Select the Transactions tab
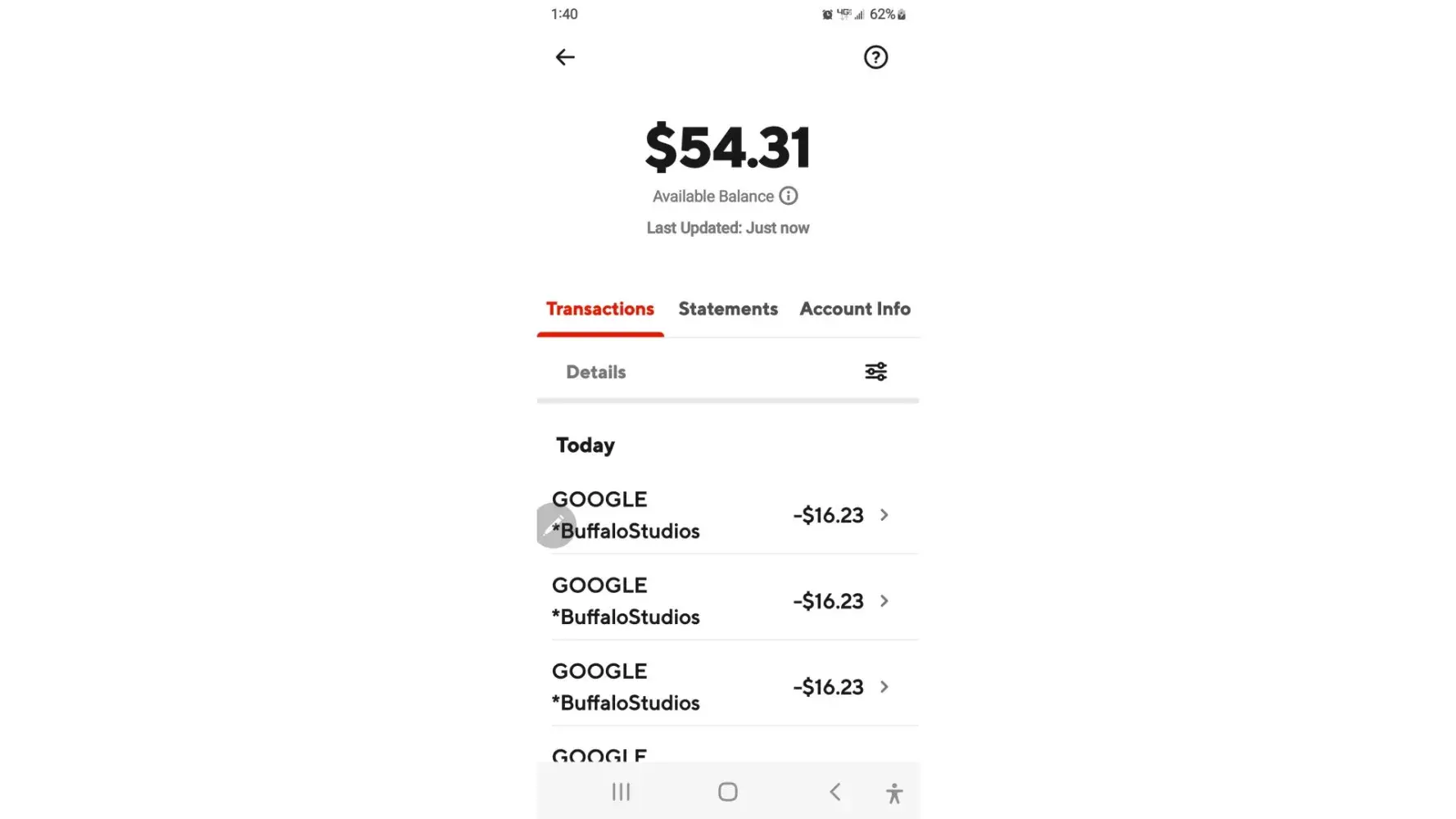The height and width of the screenshot is (819, 1456). point(600,310)
